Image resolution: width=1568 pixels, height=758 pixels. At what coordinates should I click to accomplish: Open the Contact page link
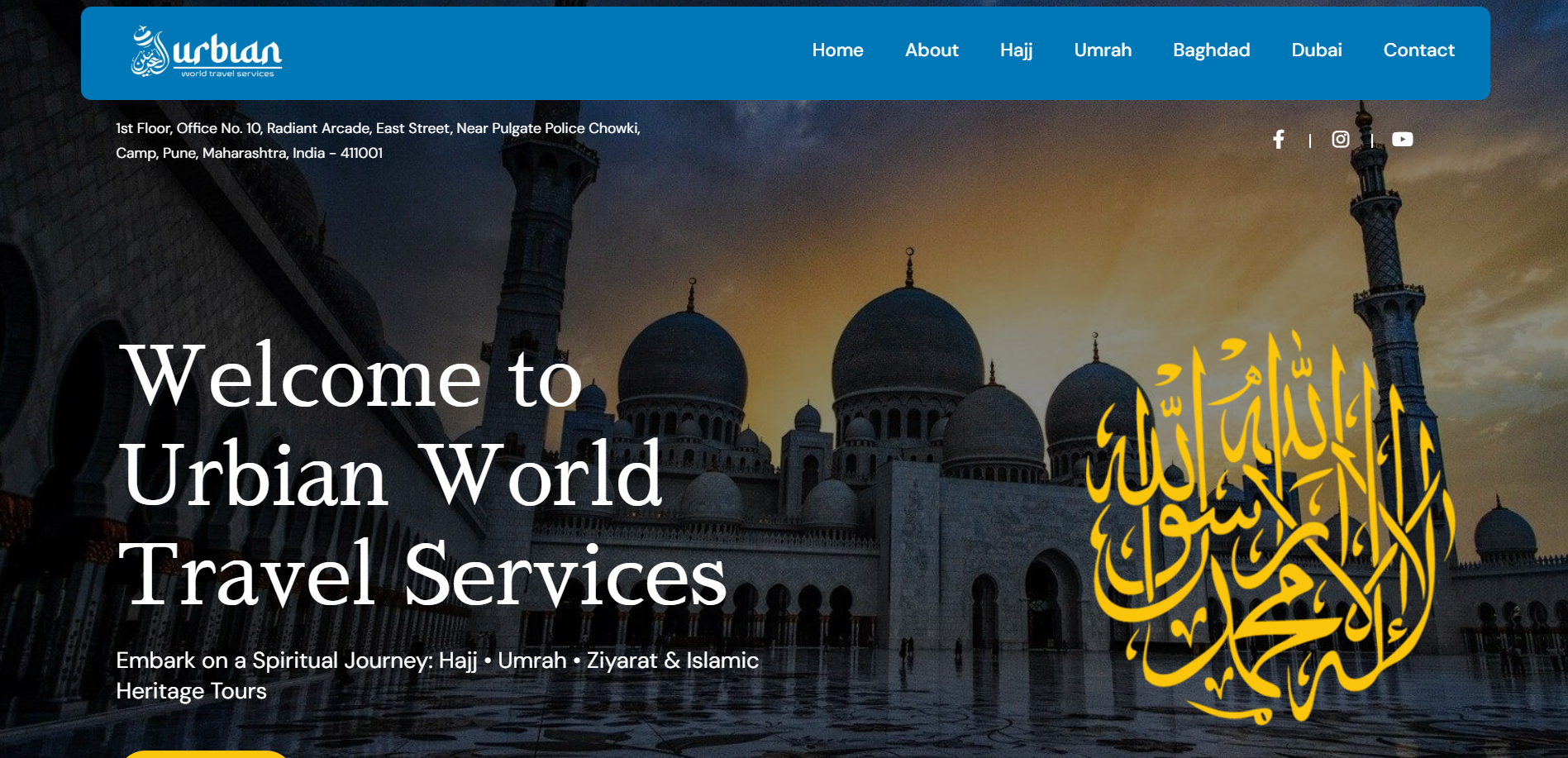click(1418, 50)
